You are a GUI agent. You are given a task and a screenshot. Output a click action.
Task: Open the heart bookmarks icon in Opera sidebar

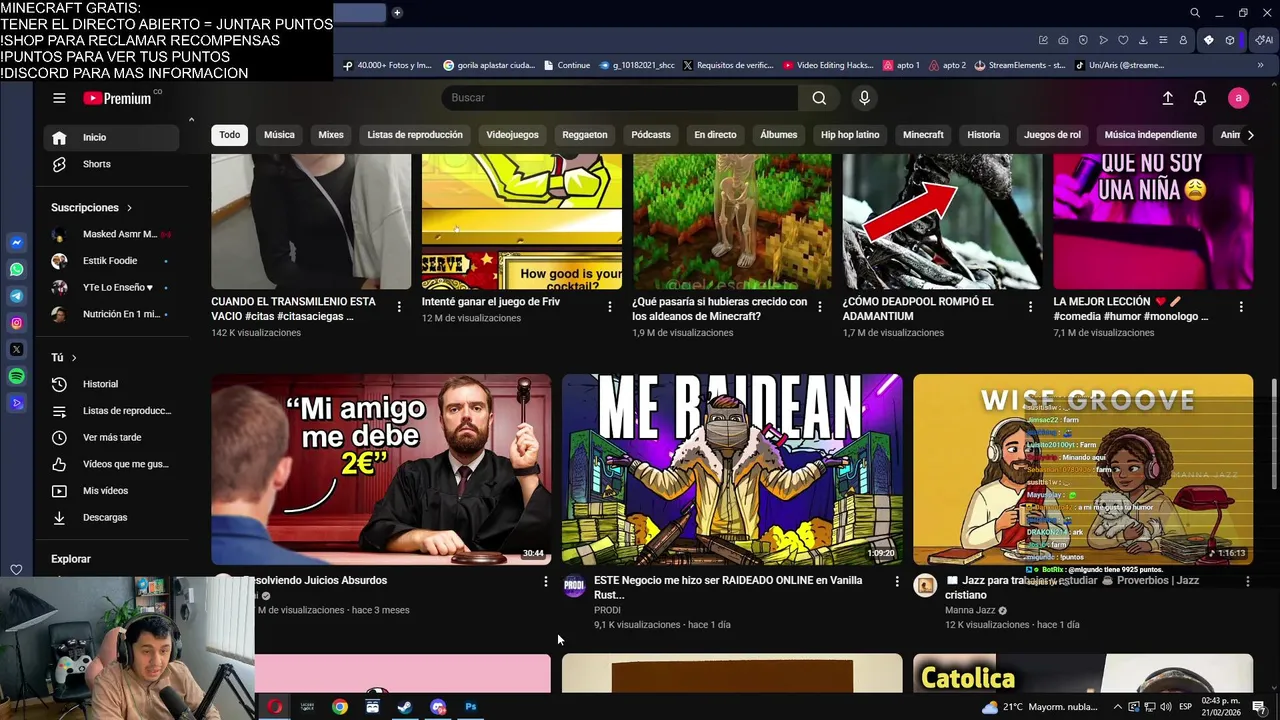16,570
